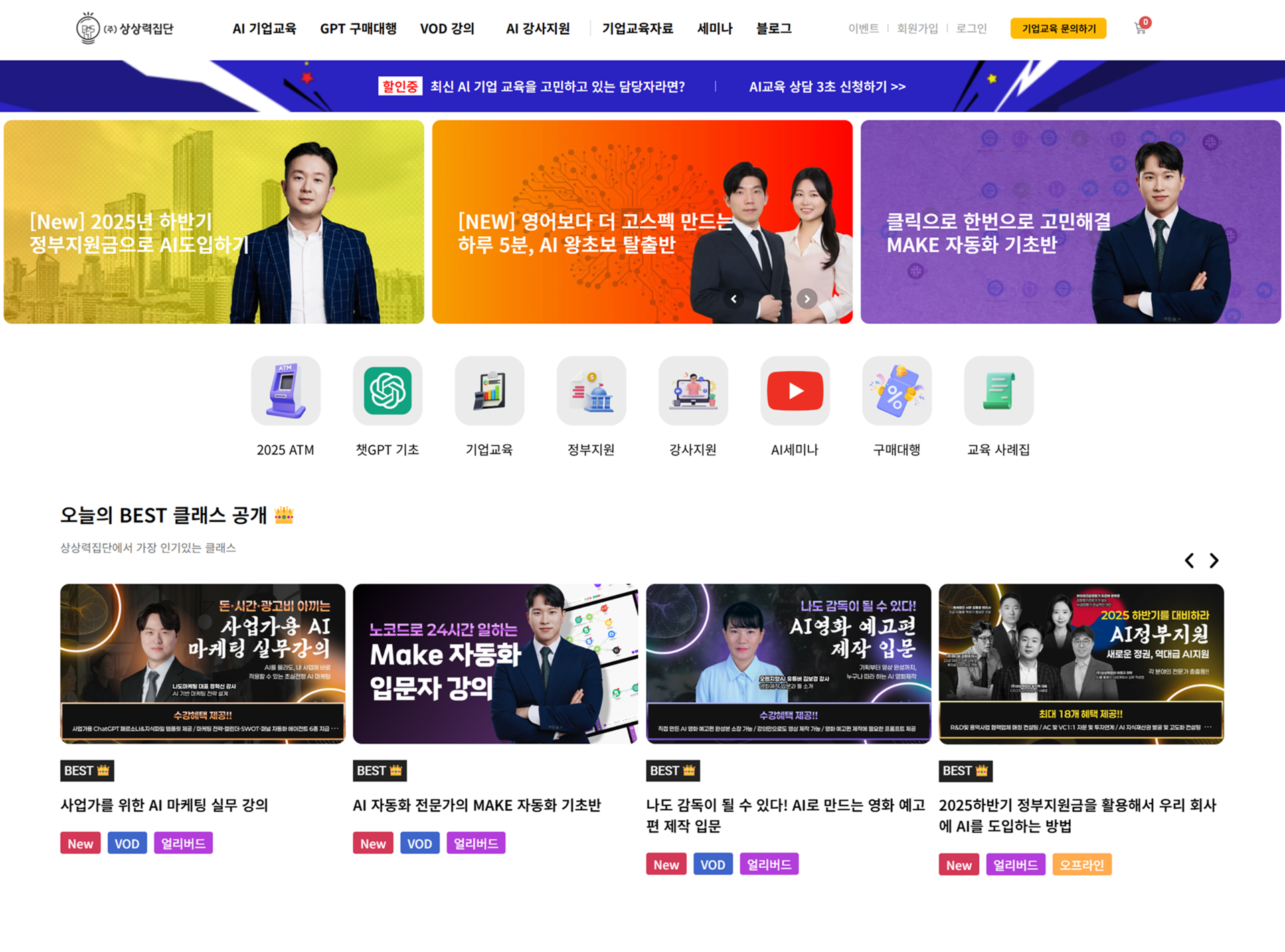Open the 구매대행 coupon icon
Image resolution: width=1285 pixels, height=952 pixels.
(x=897, y=391)
